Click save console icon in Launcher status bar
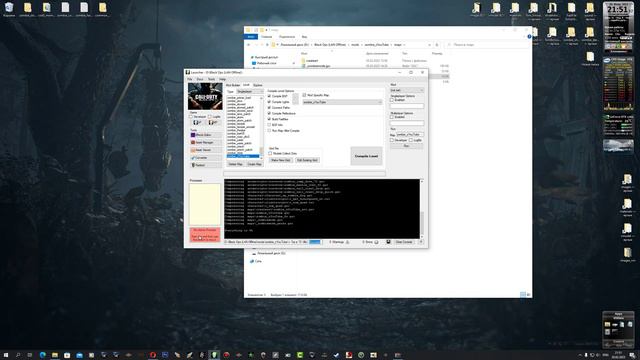This screenshot has height=360, width=640. (x=388, y=242)
